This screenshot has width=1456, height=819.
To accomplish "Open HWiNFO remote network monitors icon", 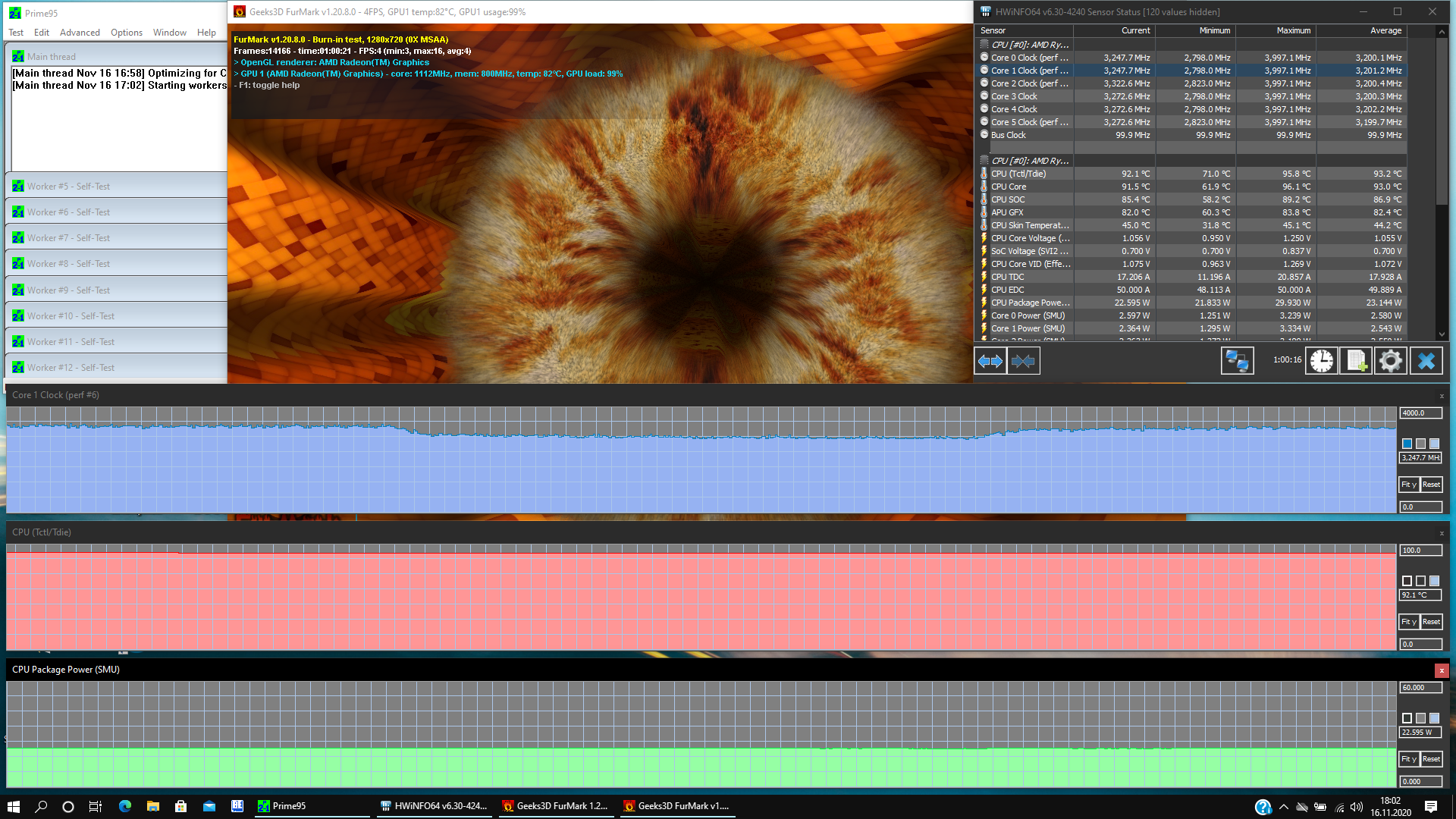I will pos(1237,361).
